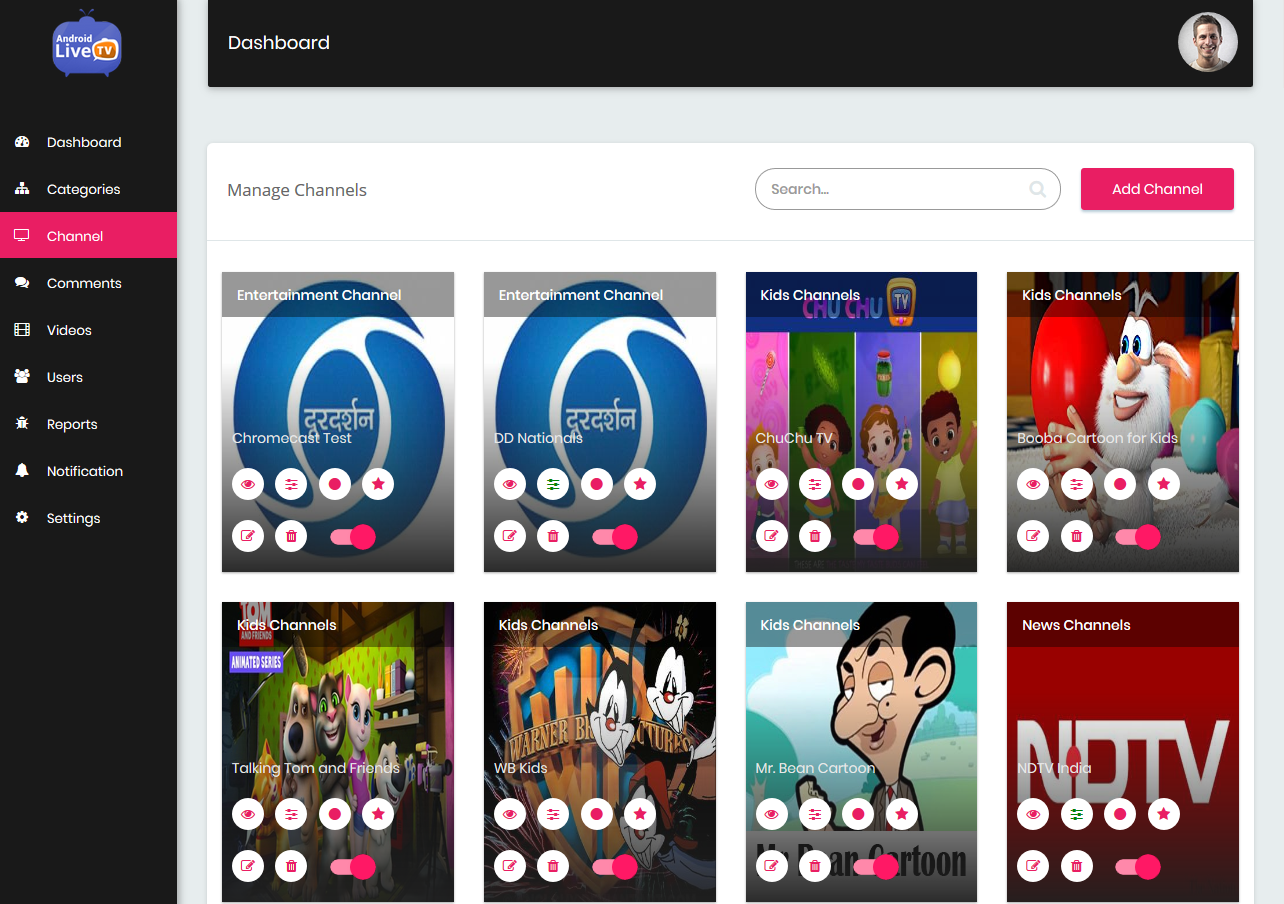
Task: Open the Videos section
Action: 88,330
